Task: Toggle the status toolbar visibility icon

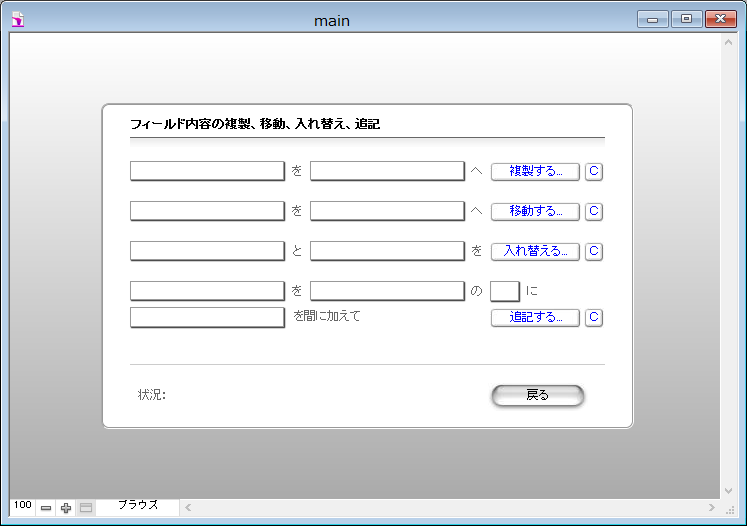Action: pyautogui.click(x=86, y=508)
